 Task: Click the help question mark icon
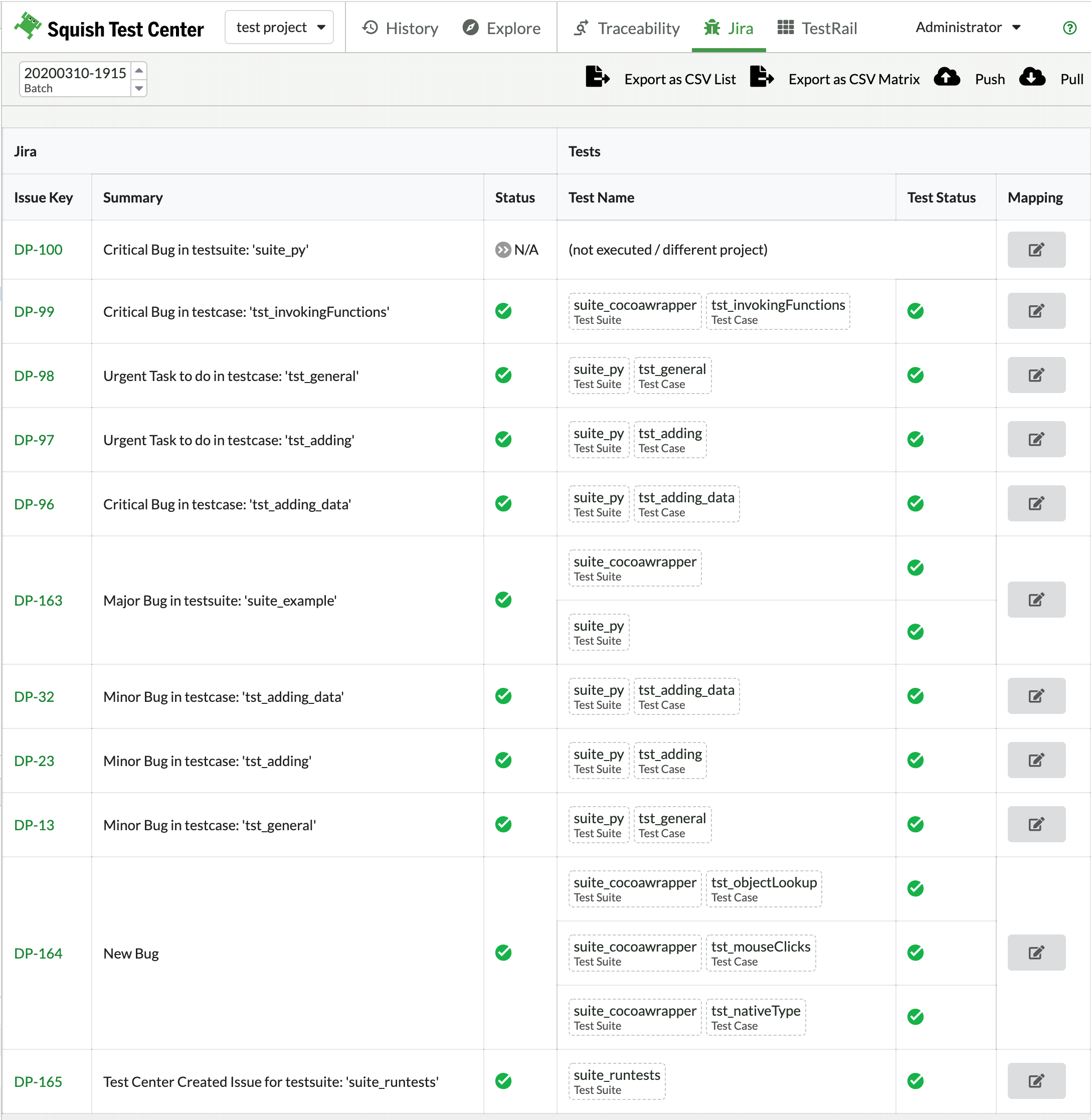click(1069, 28)
